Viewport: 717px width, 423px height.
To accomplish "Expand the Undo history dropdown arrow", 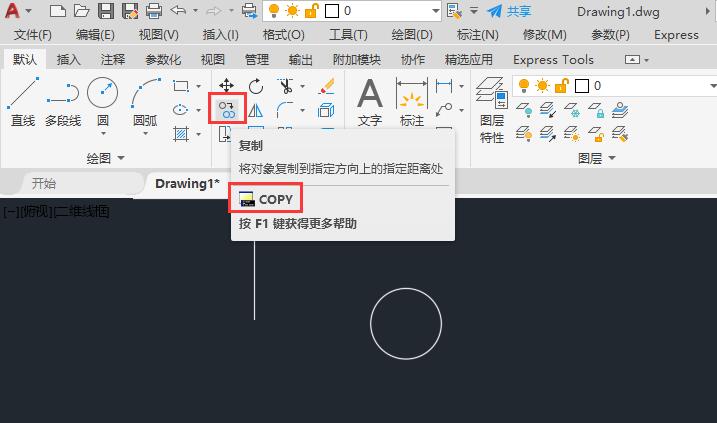I will pyautogui.click(x=195, y=10).
